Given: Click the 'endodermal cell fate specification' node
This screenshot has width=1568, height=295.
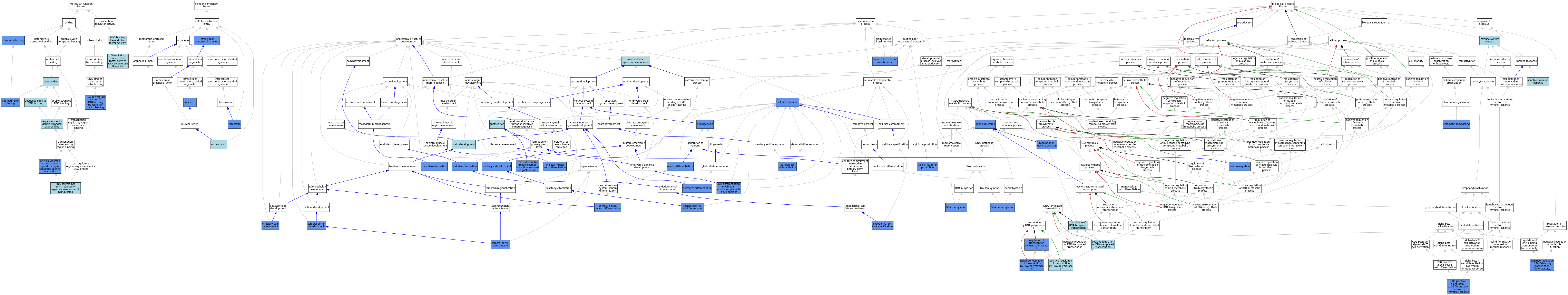Looking at the screenshot, I should 883,225.
